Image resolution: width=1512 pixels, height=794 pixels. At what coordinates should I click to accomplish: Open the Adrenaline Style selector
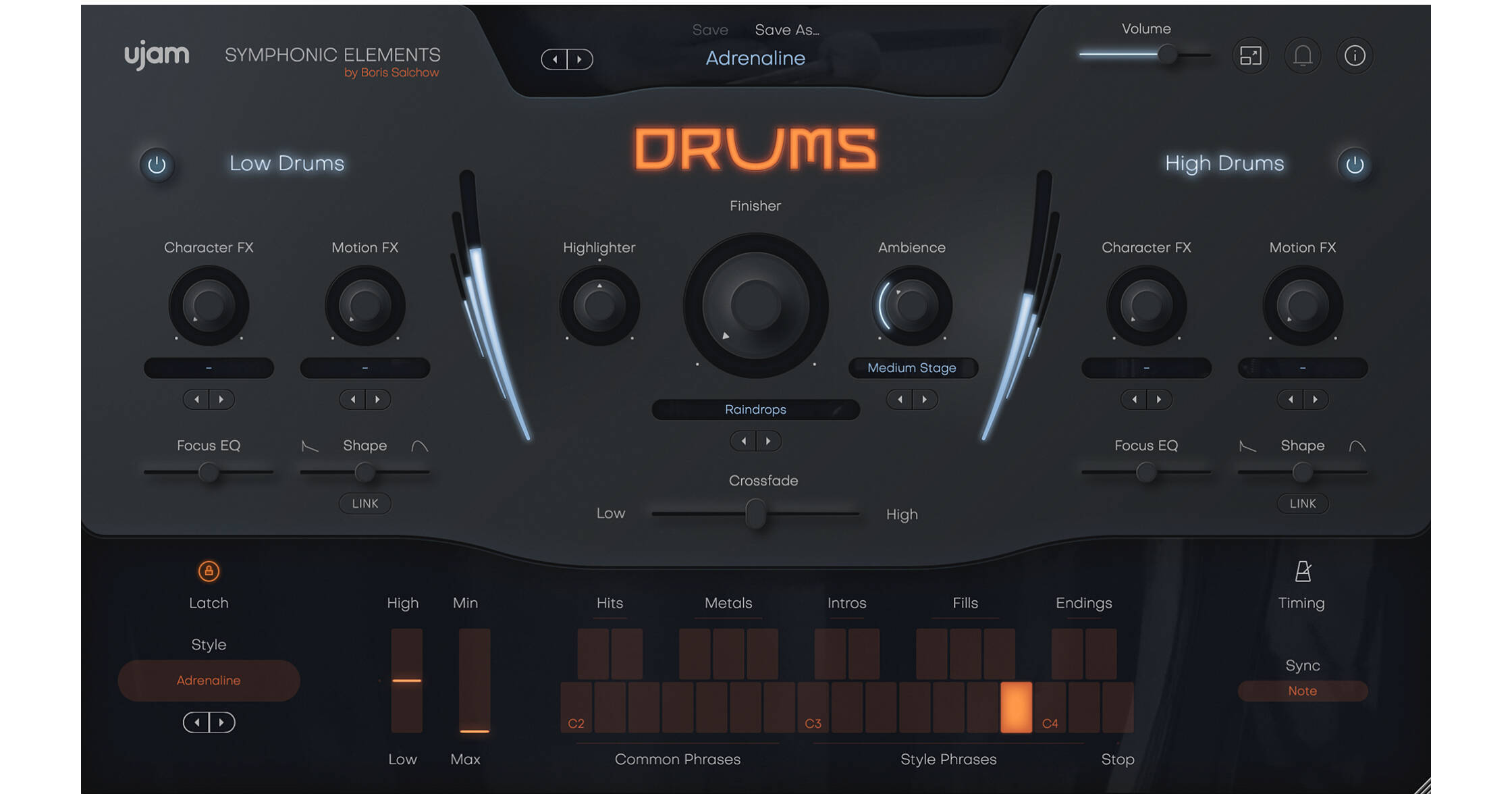(x=209, y=680)
